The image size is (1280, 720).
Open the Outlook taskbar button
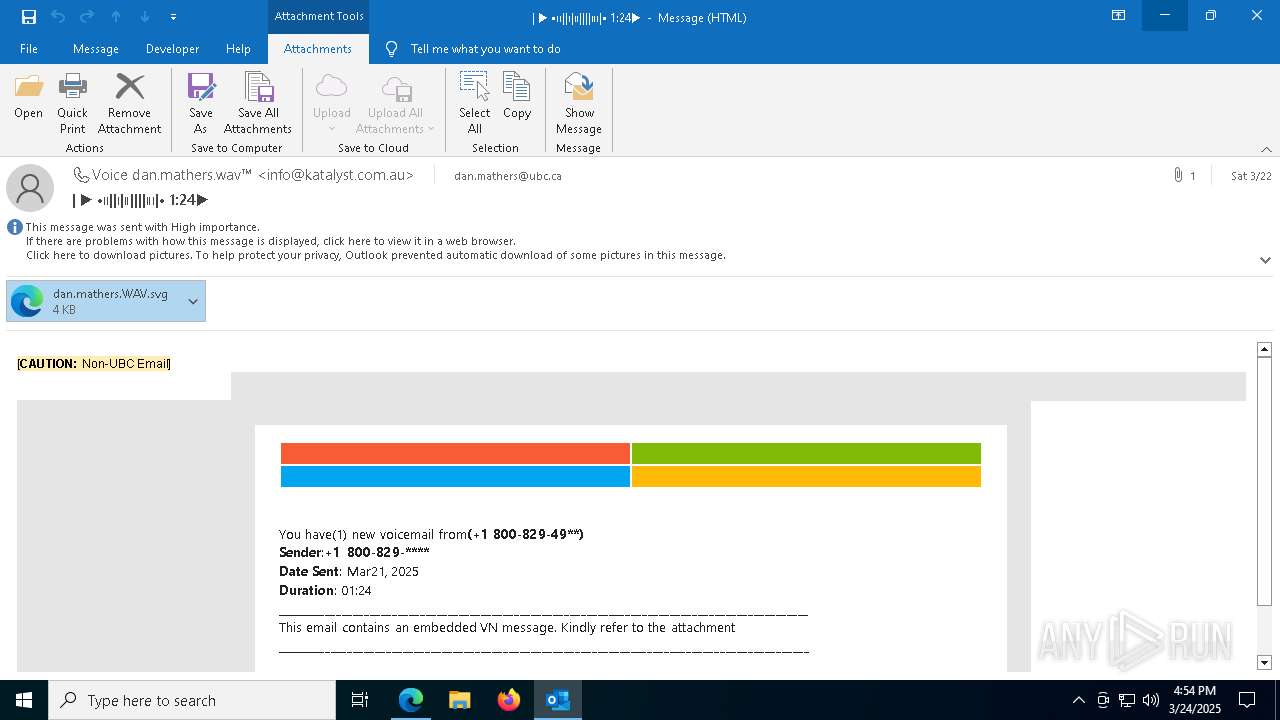(558, 700)
